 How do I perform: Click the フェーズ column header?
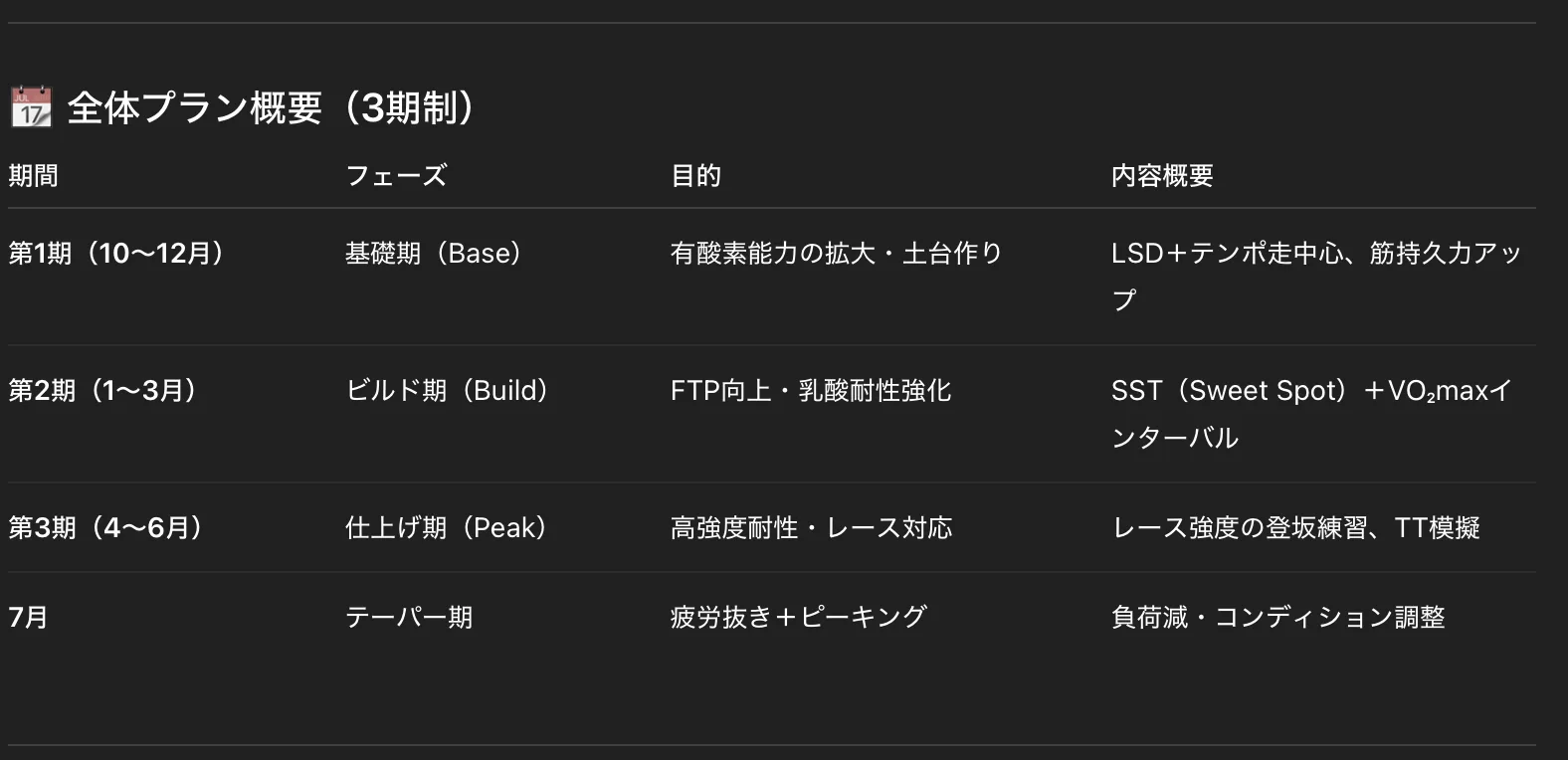click(x=396, y=176)
